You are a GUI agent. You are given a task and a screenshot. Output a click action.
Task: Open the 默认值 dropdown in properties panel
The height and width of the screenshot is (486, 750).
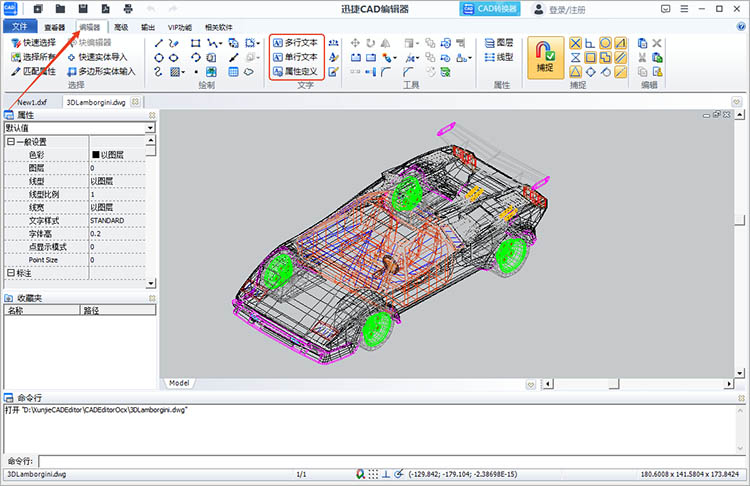[x=150, y=128]
